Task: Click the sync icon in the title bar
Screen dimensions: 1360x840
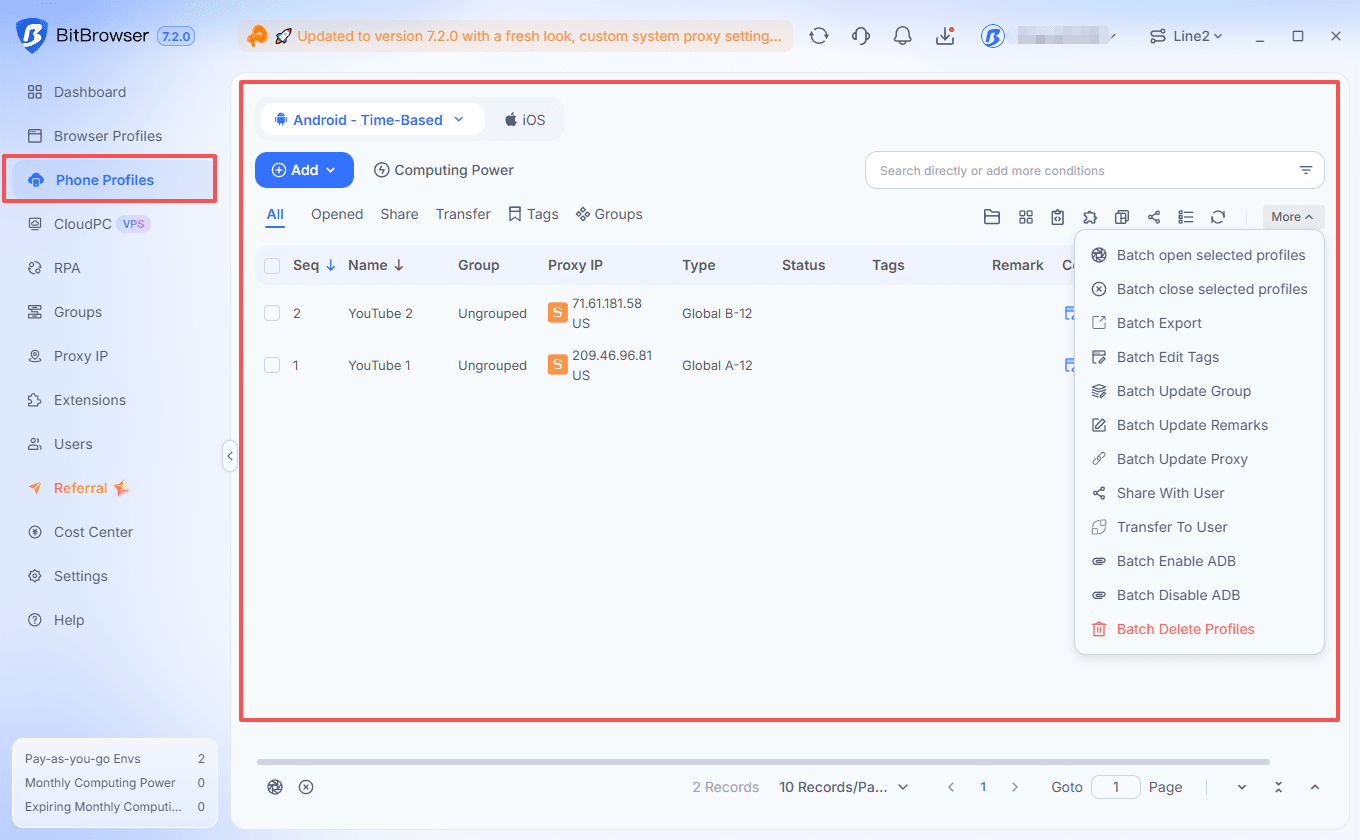Action: pyautogui.click(x=819, y=36)
